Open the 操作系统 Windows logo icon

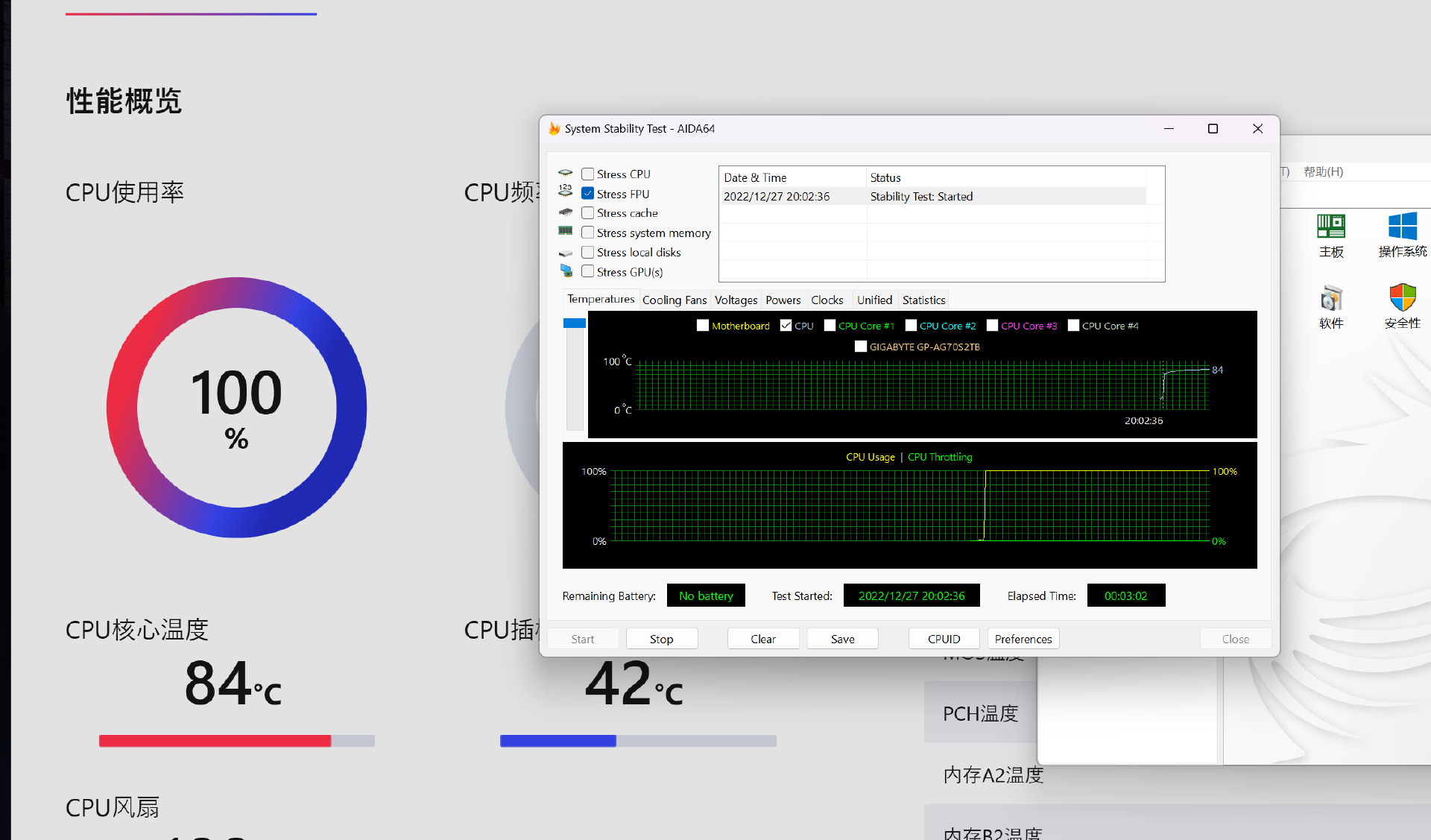click(1402, 227)
